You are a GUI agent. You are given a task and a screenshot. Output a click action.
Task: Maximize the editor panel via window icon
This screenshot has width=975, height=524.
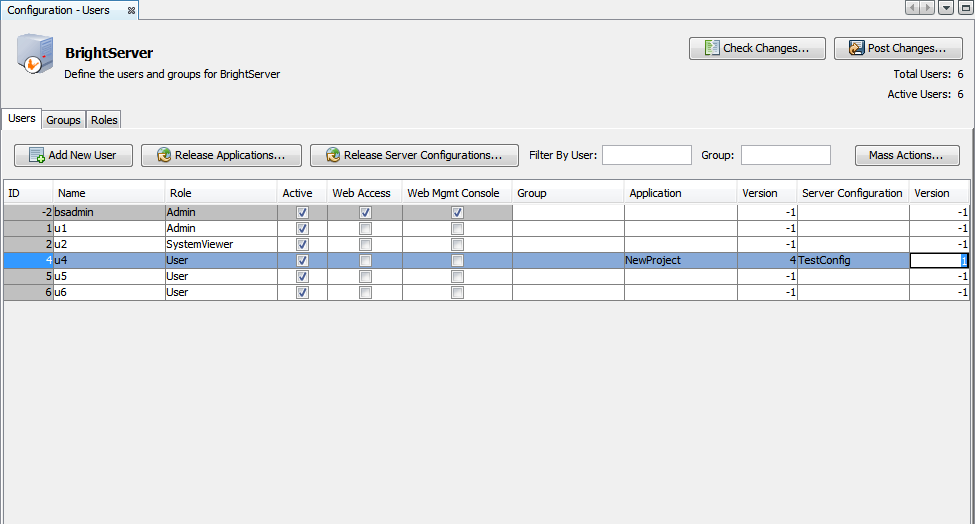click(x=964, y=8)
